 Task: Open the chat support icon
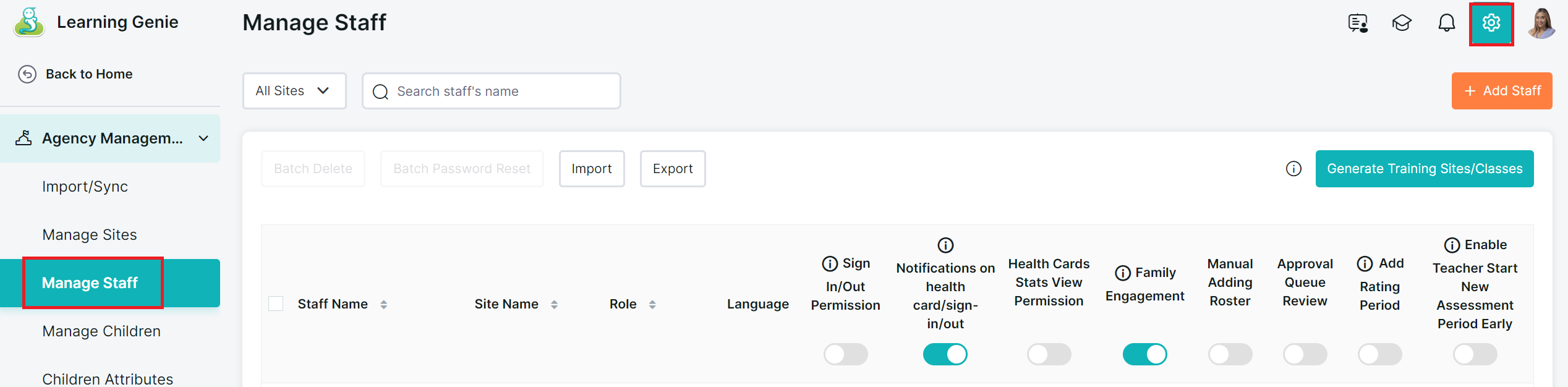1358,23
